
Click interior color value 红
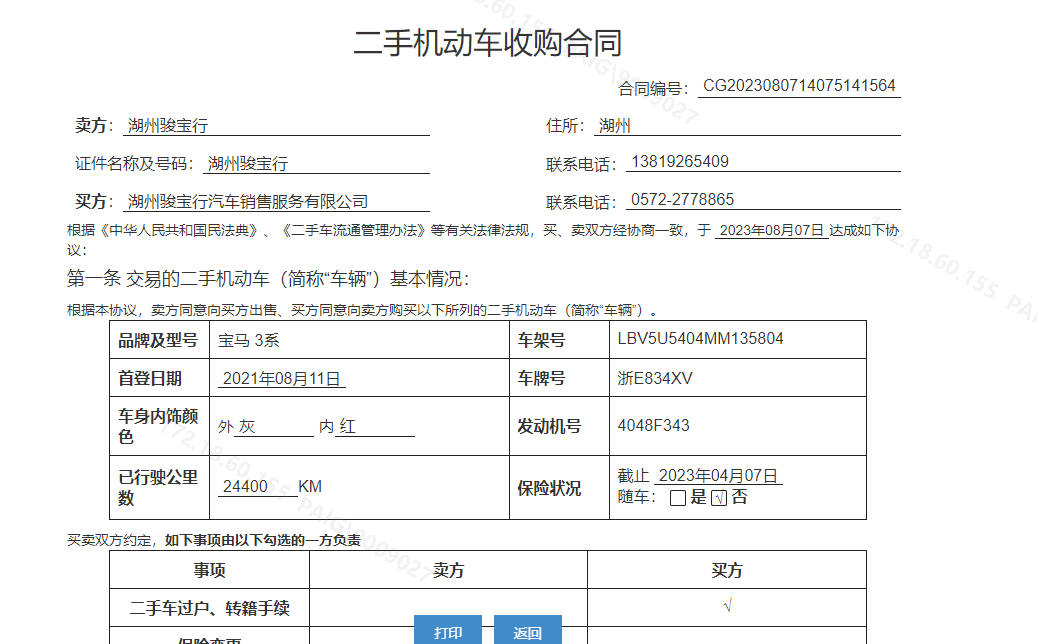coord(347,426)
